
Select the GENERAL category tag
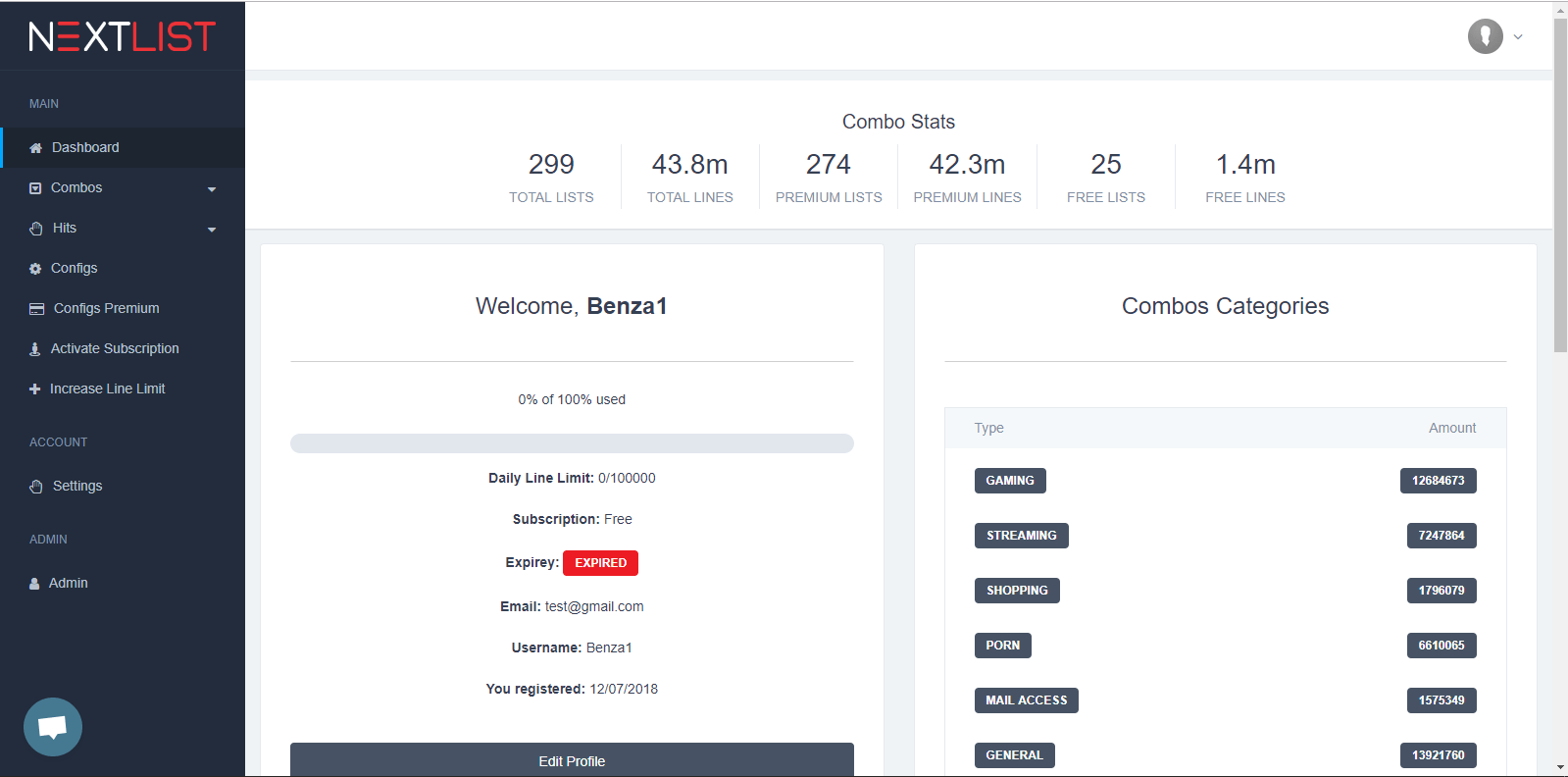(x=1015, y=755)
